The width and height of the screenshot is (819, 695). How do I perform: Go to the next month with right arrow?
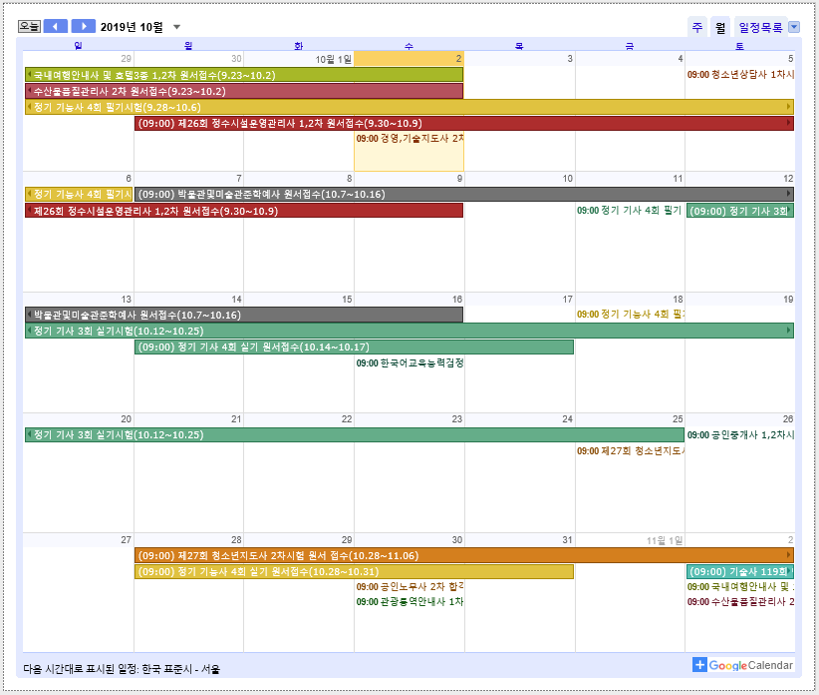(x=84, y=26)
